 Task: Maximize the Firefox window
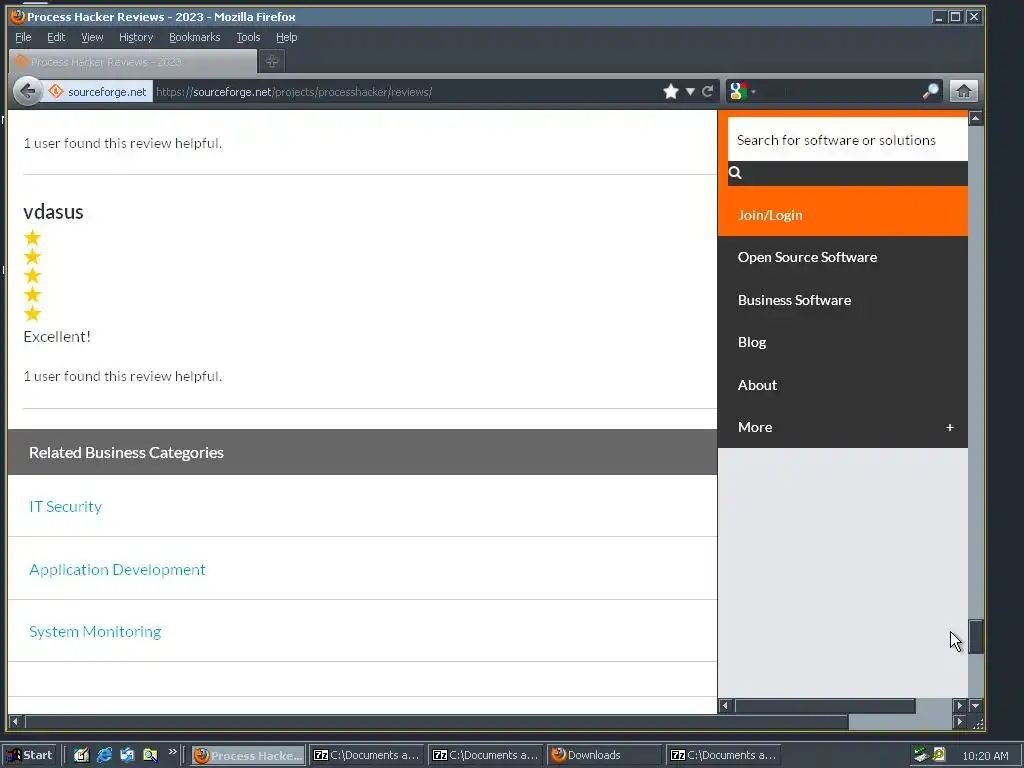(x=955, y=17)
